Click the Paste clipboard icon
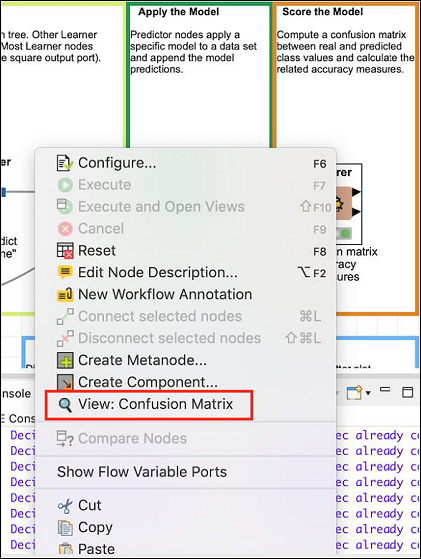The width and height of the screenshot is (421, 559). (65, 549)
